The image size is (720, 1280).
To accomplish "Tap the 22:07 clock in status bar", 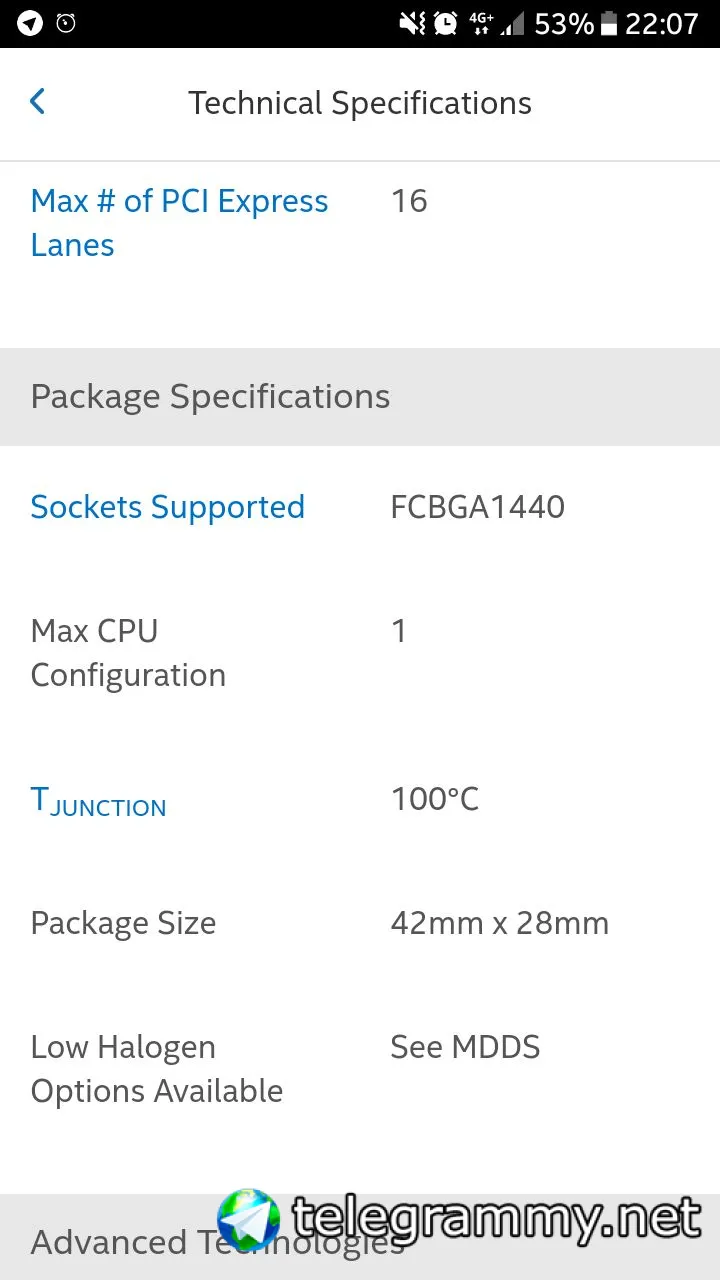I will coord(661,23).
